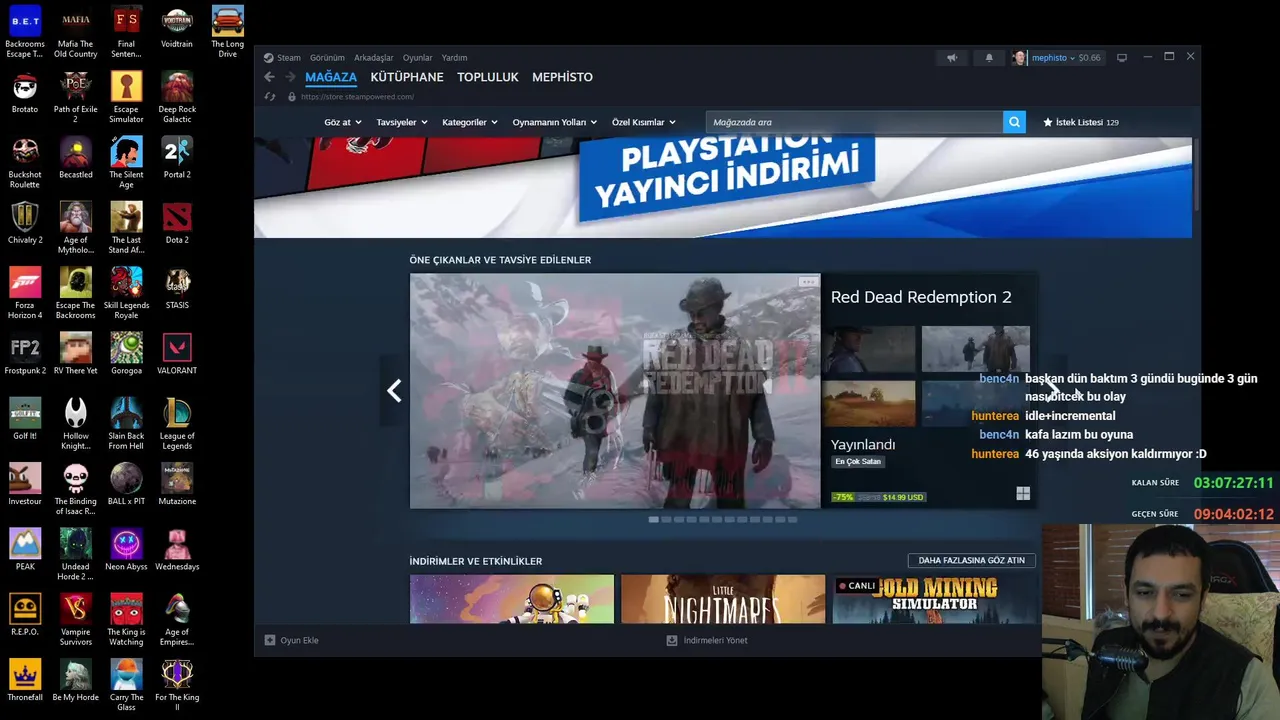1280x720 pixels.
Task: Click the Mağazada ara search field
Action: click(x=854, y=122)
